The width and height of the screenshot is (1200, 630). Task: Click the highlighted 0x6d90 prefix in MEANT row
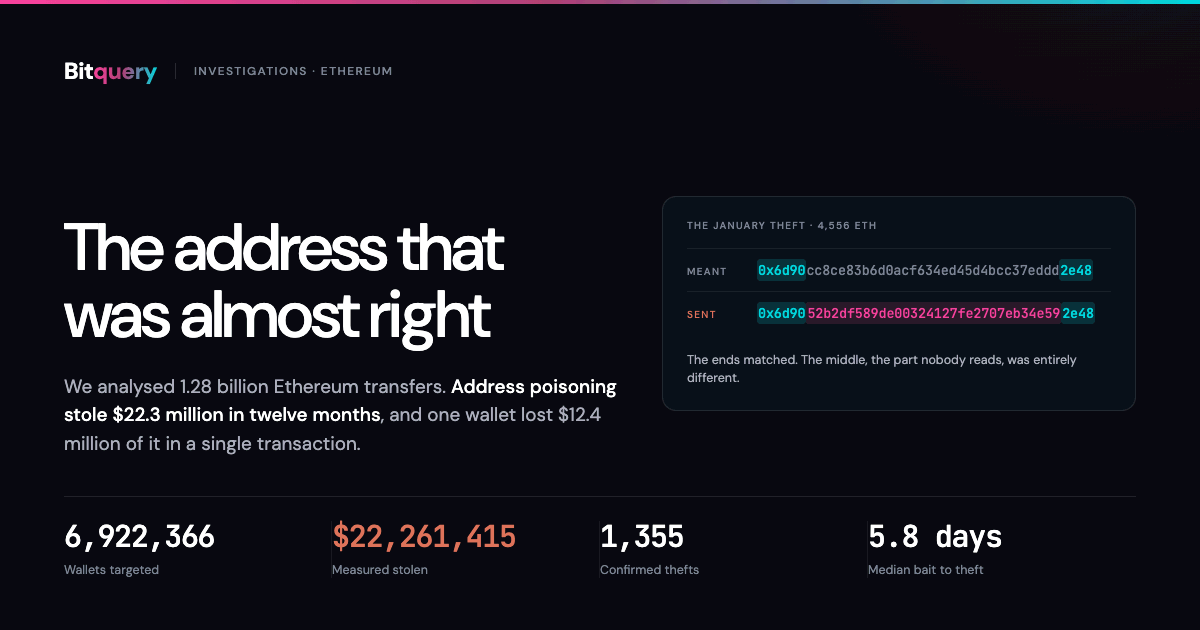click(781, 271)
